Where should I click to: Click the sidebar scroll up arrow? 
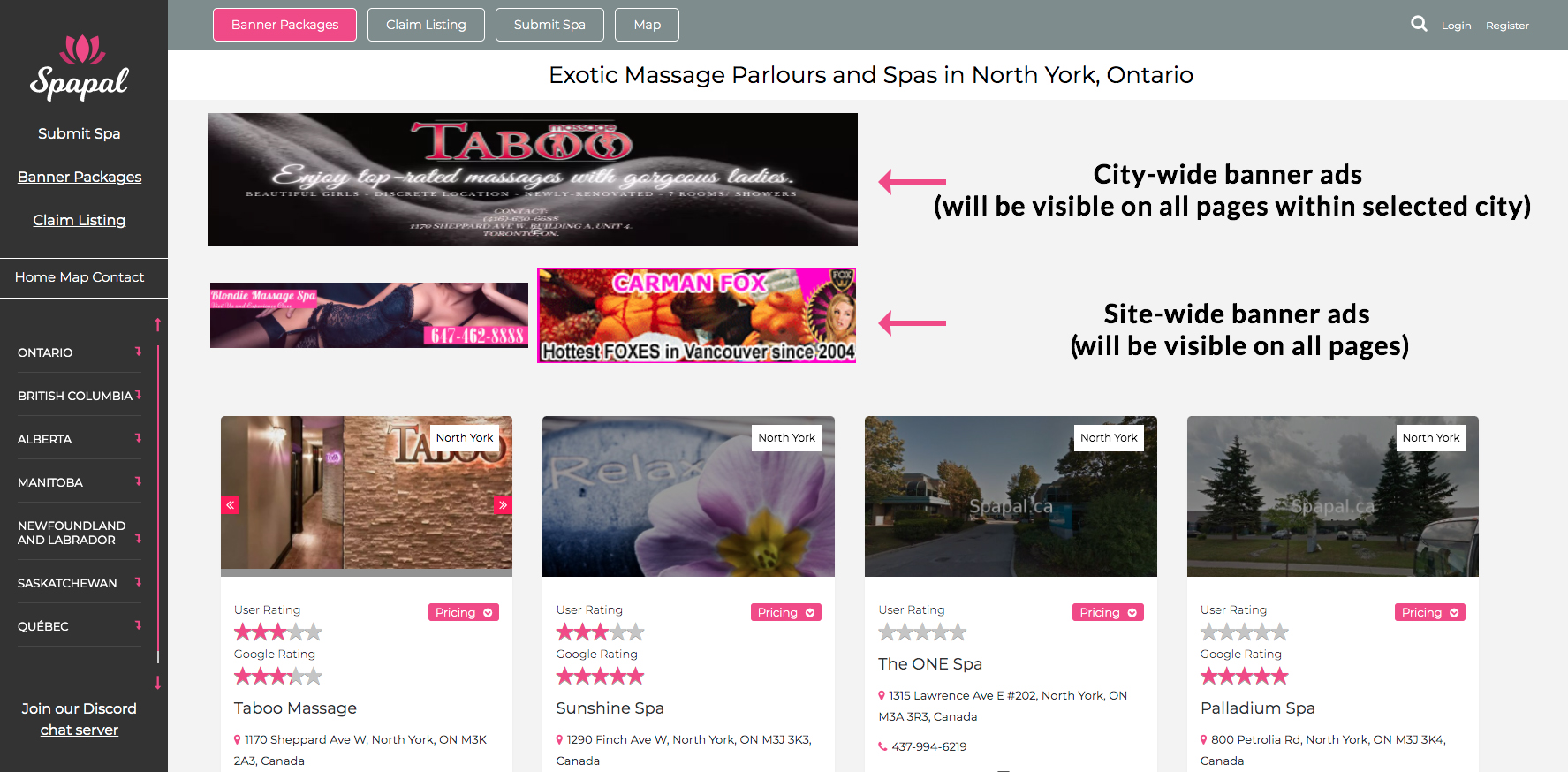click(158, 324)
